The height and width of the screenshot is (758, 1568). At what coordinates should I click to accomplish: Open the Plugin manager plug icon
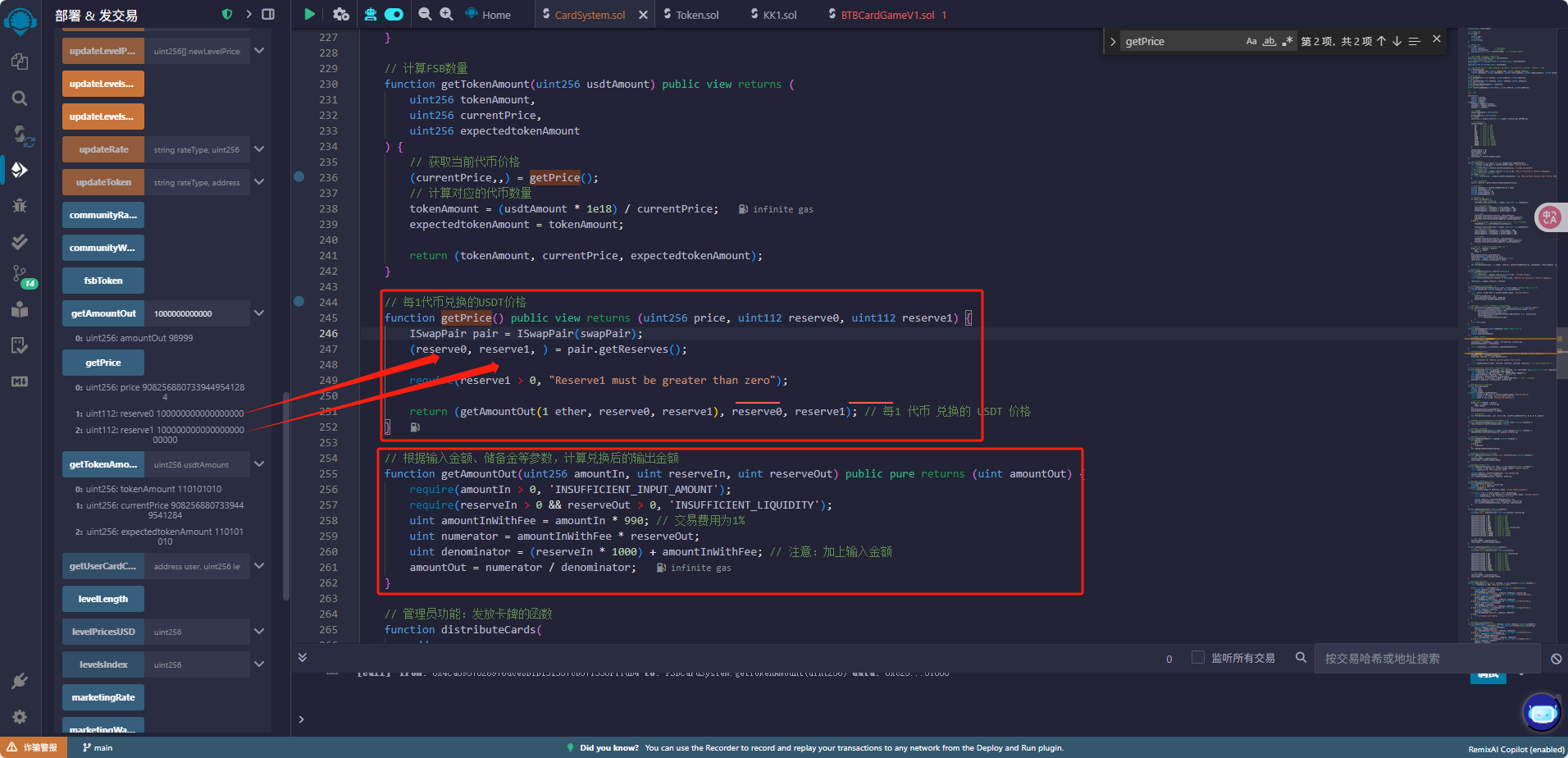(20, 681)
